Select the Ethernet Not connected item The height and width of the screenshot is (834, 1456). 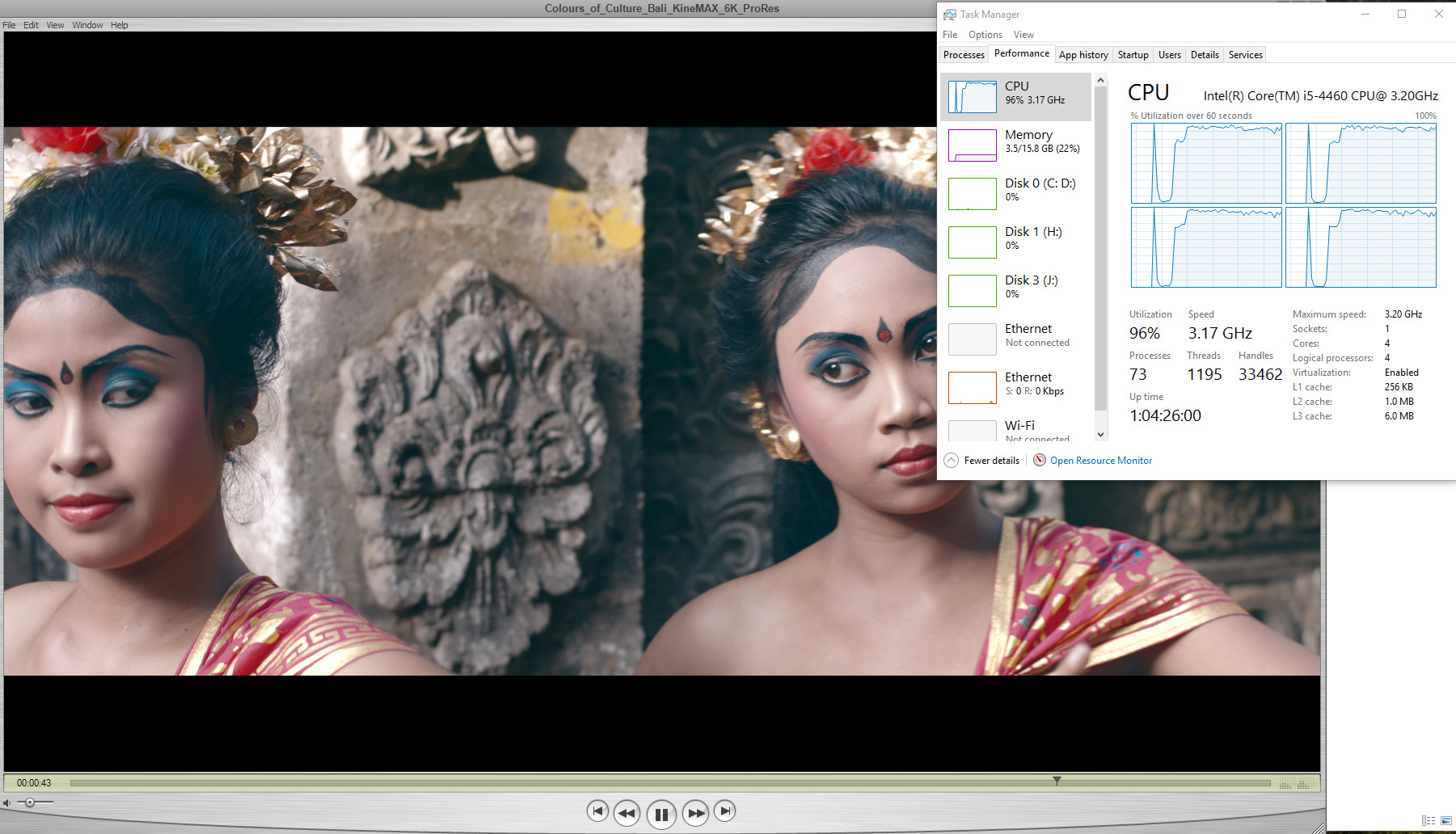(x=1015, y=339)
